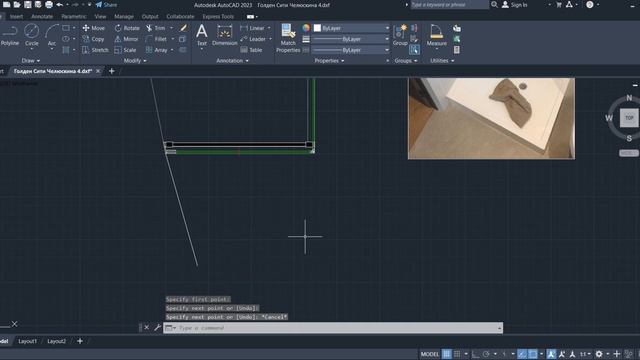Choose the Move tool in Modify panel
The height and width of the screenshot is (360, 640).
[94, 28]
